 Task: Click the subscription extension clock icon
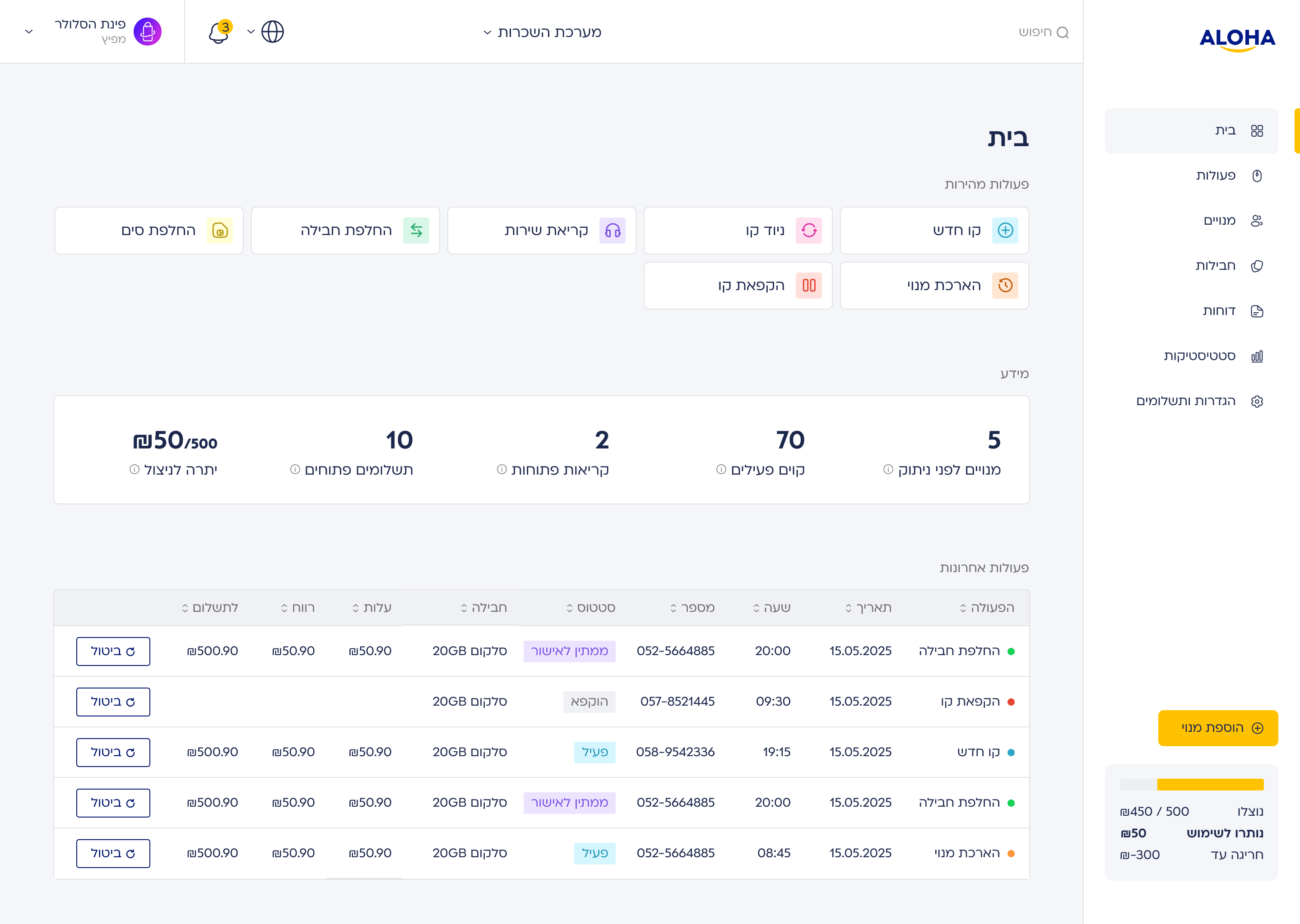pyautogui.click(x=1005, y=285)
